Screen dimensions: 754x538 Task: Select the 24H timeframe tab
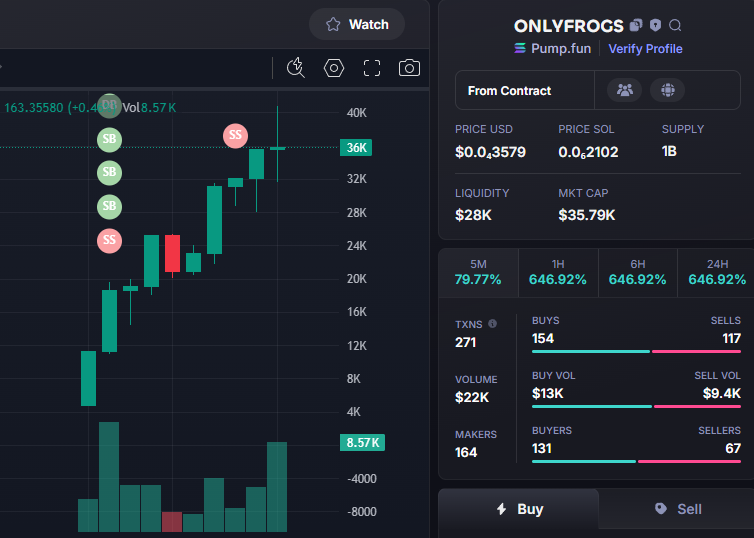716,273
